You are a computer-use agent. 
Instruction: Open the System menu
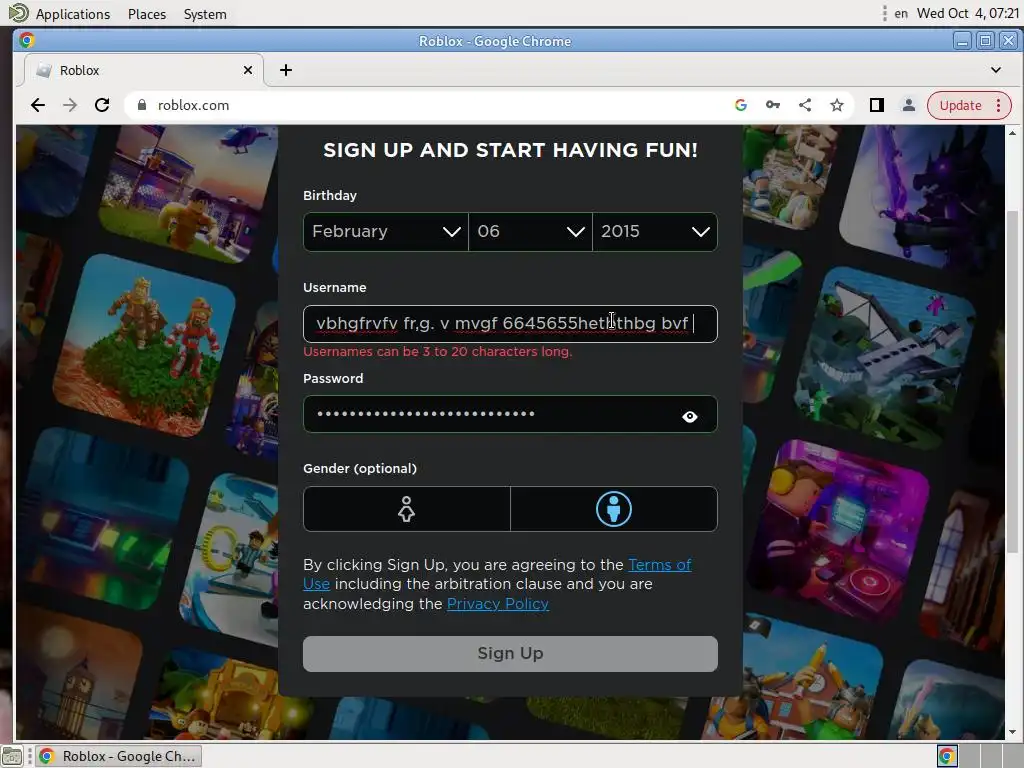point(205,14)
